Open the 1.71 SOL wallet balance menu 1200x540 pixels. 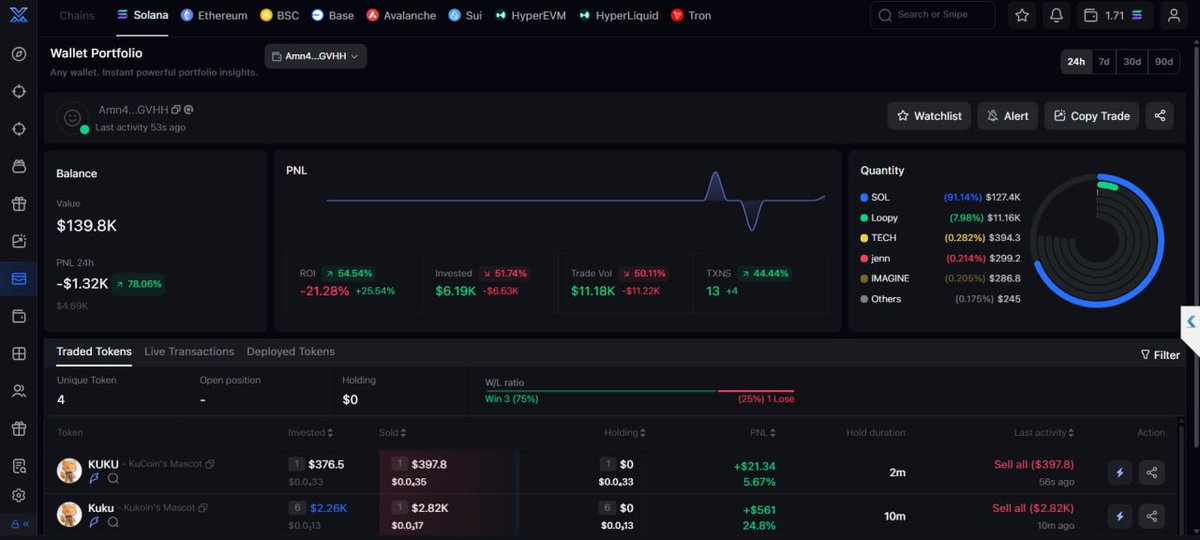click(1114, 16)
